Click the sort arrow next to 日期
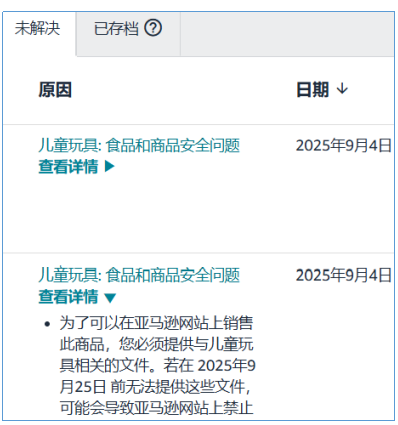398x425 pixels. [x=342, y=89]
